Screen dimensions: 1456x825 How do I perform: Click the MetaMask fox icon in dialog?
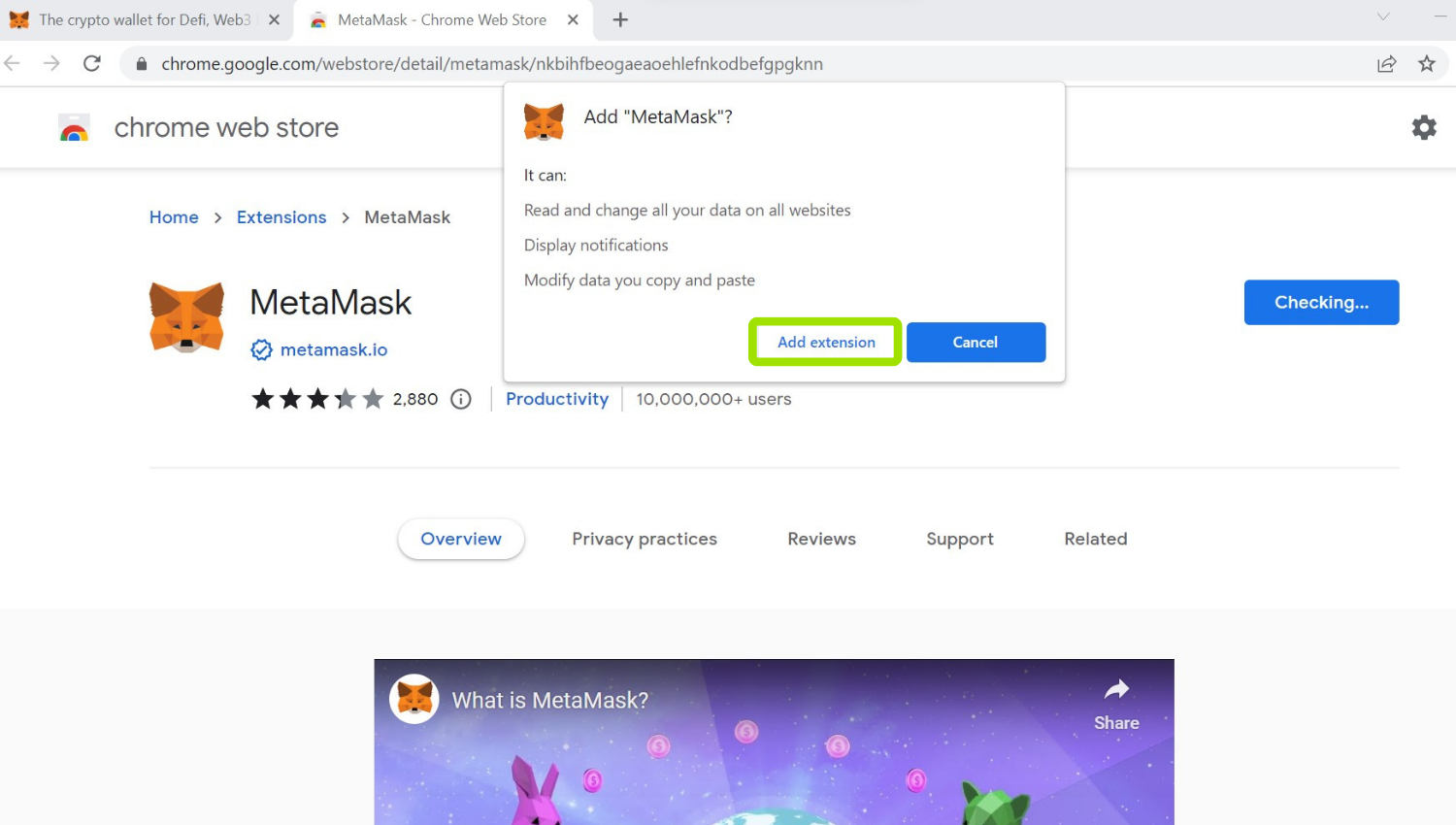pos(544,122)
